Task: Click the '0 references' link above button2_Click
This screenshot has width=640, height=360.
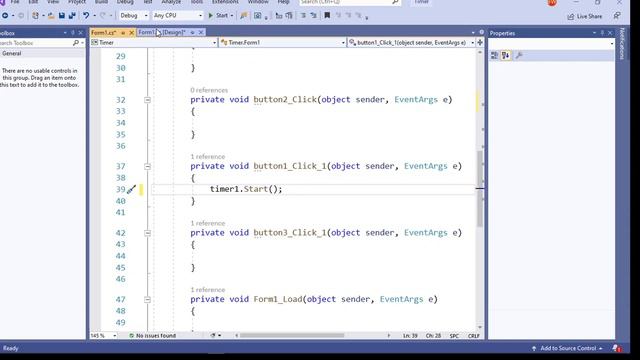Action: click(209, 90)
